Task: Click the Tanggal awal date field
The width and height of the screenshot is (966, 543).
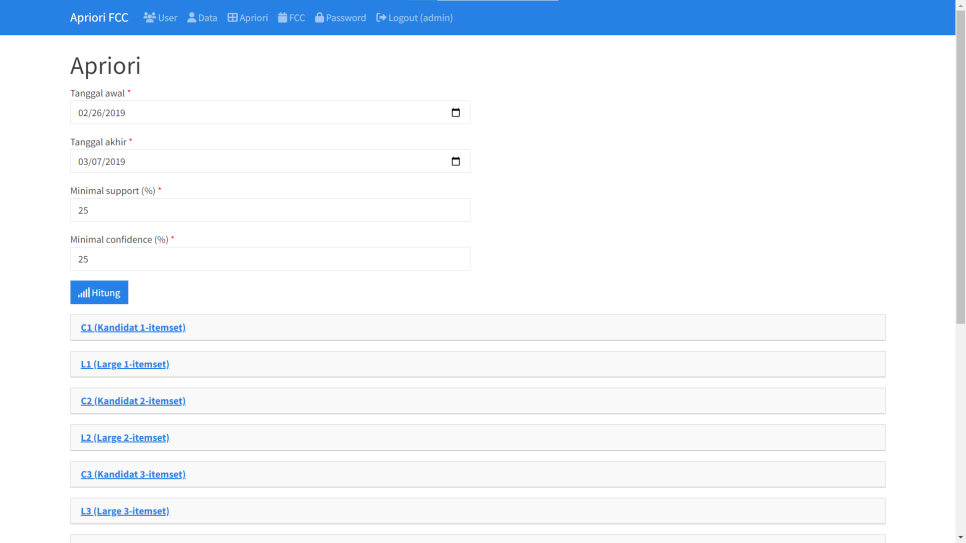Action: [250, 113]
